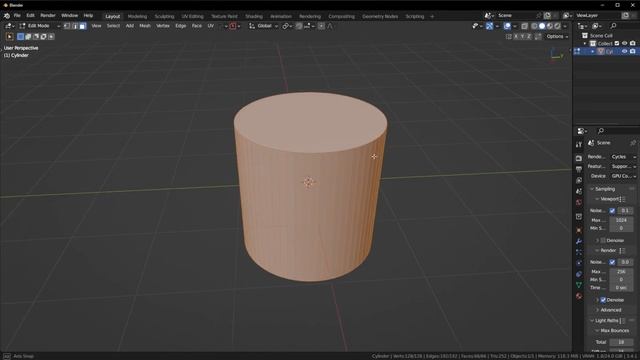This screenshot has height=360, width=640.
Task: Switch to solid viewport shading
Action: 542,26
